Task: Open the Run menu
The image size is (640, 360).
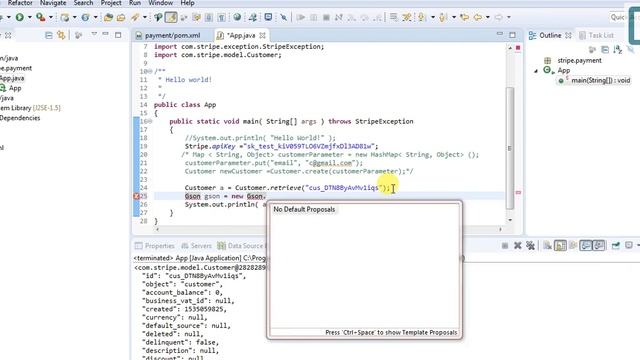Action: [x=135, y=3]
